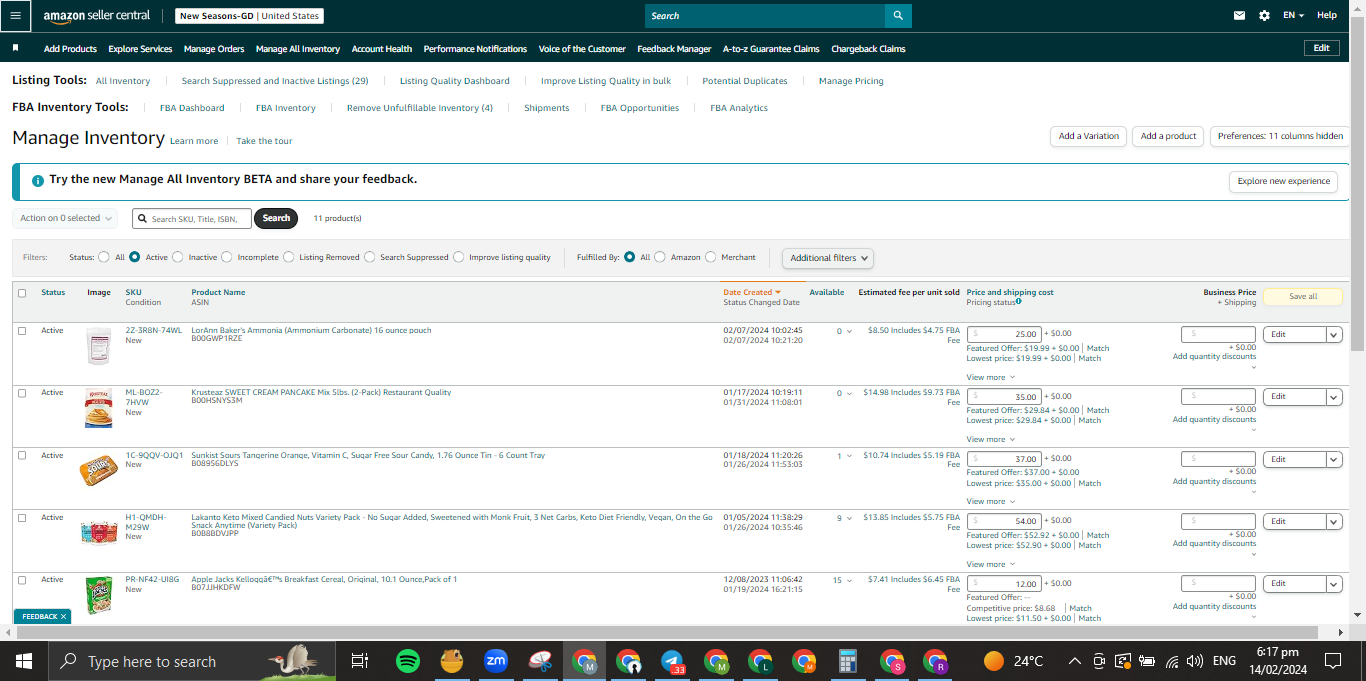This screenshot has height=681, width=1366.
Task: Click the black Search button next to SKU field
Action: (x=276, y=218)
